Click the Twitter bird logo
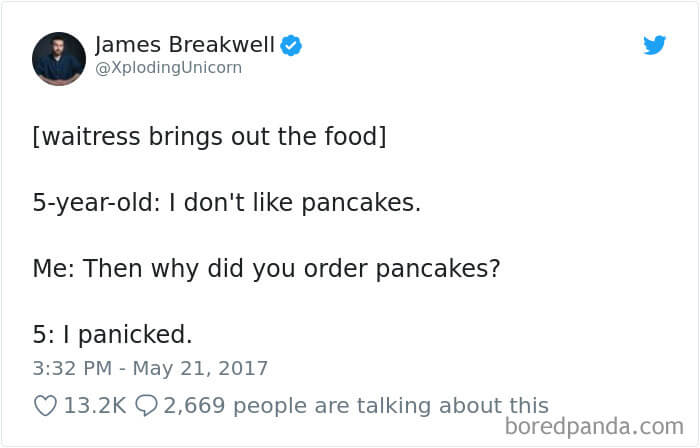This screenshot has height=448, width=700. tap(654, 45)
